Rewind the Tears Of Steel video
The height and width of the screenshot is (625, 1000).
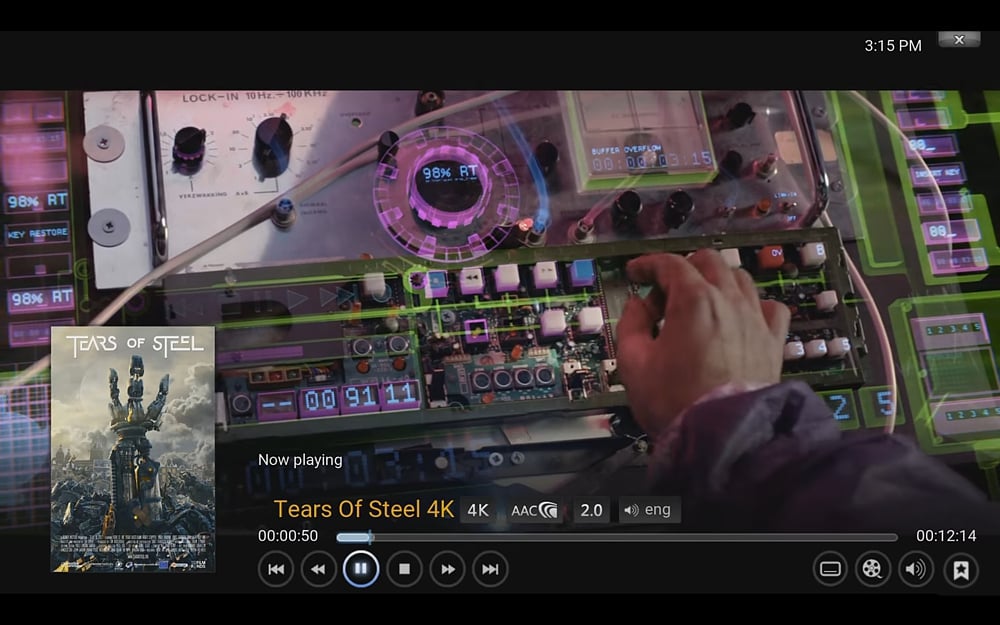click(x=318, y=569)
